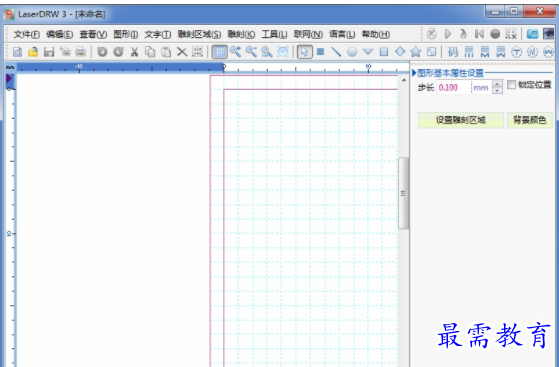The image size is (559, 367).
Task: Click the Zoom out magnifier icon
Action: 251,52
